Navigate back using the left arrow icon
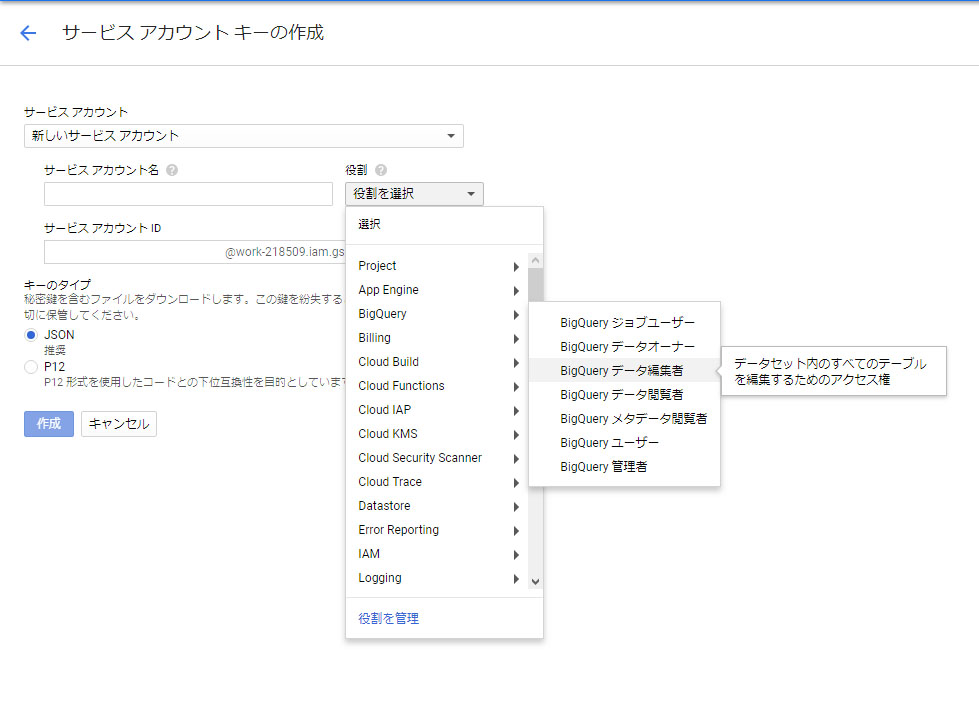The height and width of the screenshot is (725, 979). [x=27, y=33]
